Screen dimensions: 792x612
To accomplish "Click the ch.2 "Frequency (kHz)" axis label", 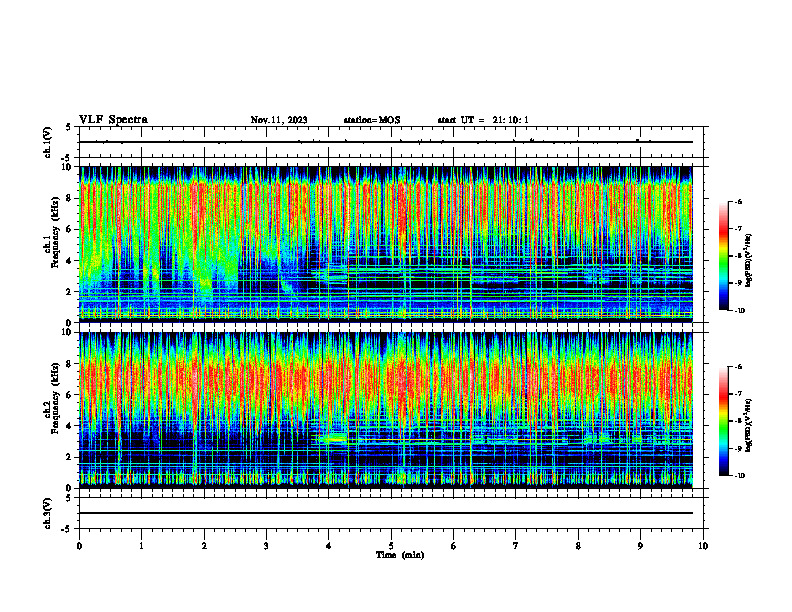I will tap(55, 398).
